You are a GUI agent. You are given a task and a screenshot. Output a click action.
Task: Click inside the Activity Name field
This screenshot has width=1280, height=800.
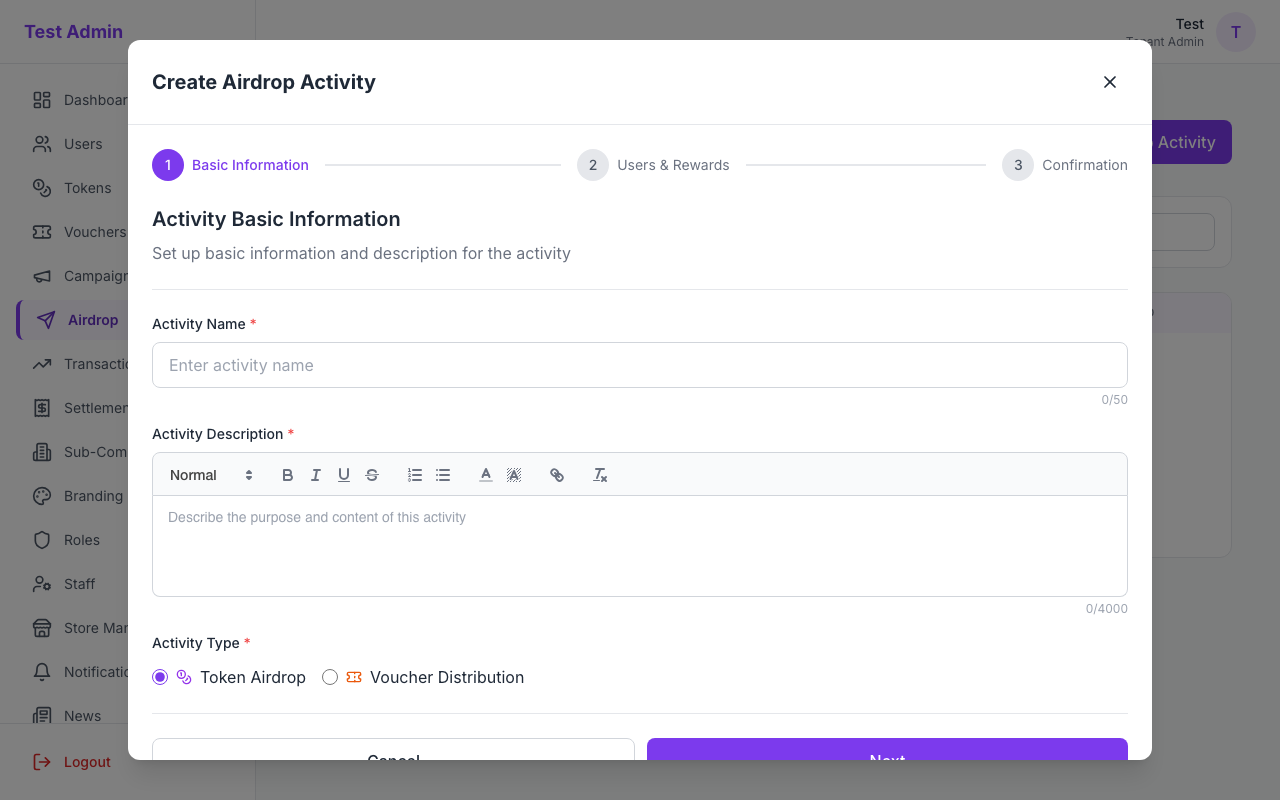click(640, 365)
